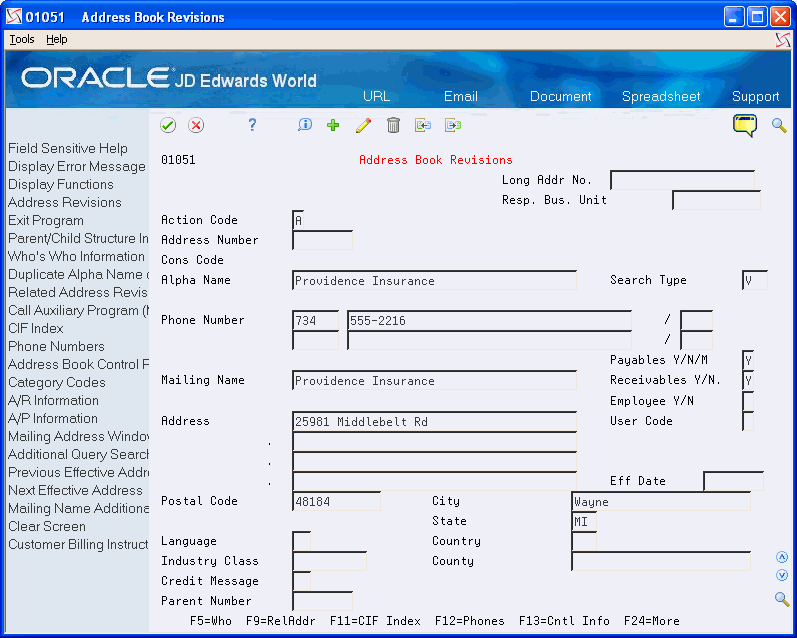Open Who's Who Information in sidebar

(x=76, y=256)
